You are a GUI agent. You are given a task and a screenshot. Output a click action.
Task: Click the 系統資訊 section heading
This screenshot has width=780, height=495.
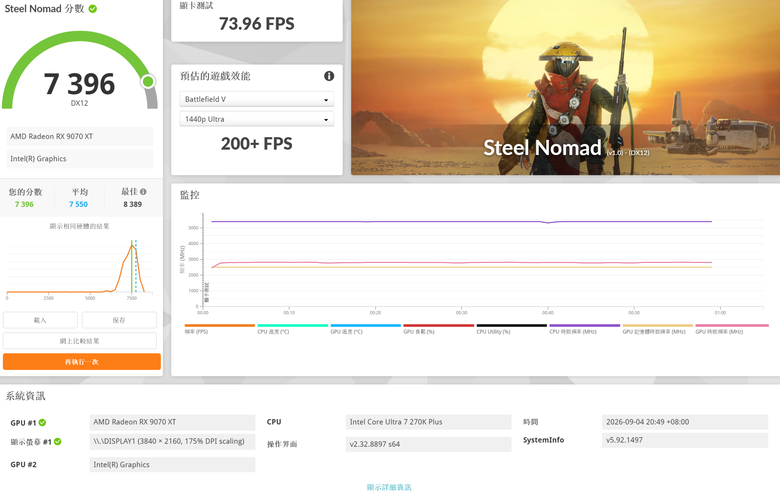click(x=25, y=396)
